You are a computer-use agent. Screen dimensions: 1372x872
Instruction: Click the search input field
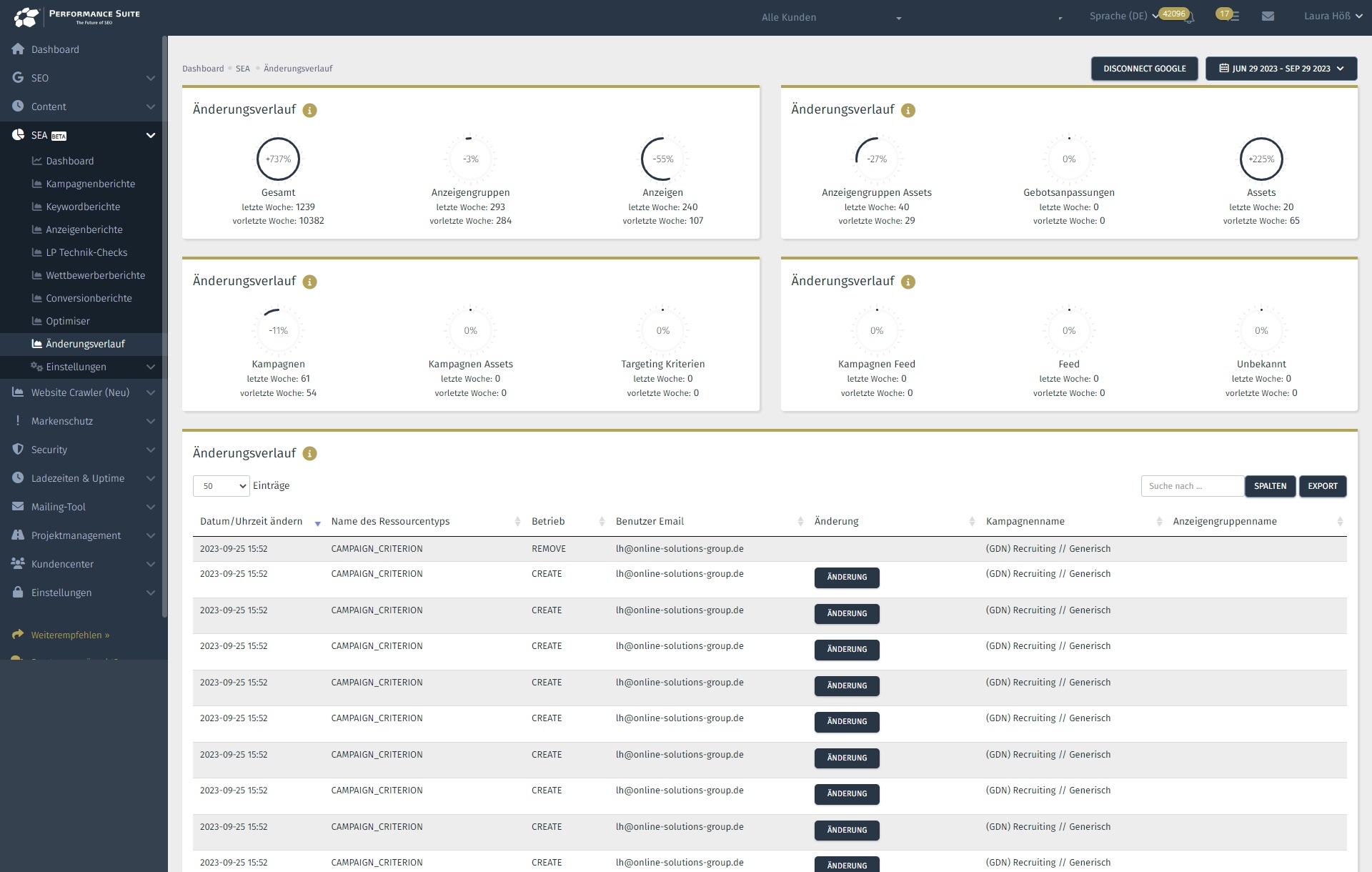point(1191,486)
